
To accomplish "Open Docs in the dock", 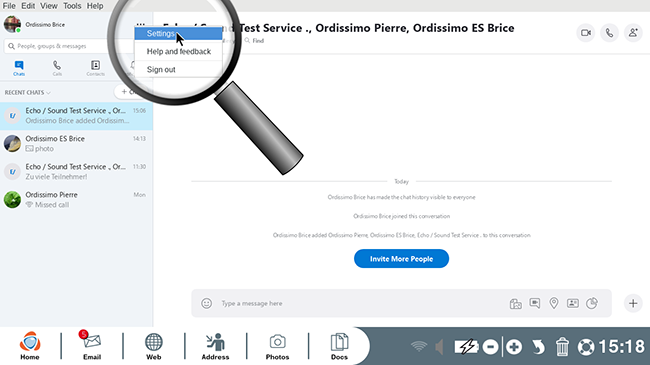I will tap(339, 346).
